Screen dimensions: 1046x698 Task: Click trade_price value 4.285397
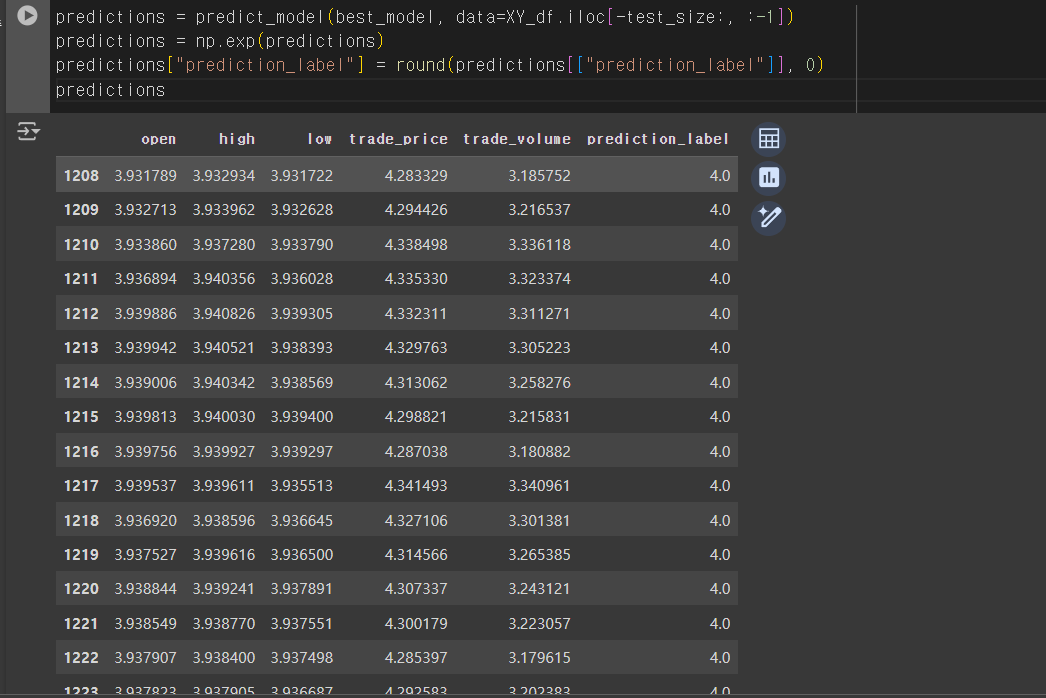pyautogui.click(x=416, y=658)
